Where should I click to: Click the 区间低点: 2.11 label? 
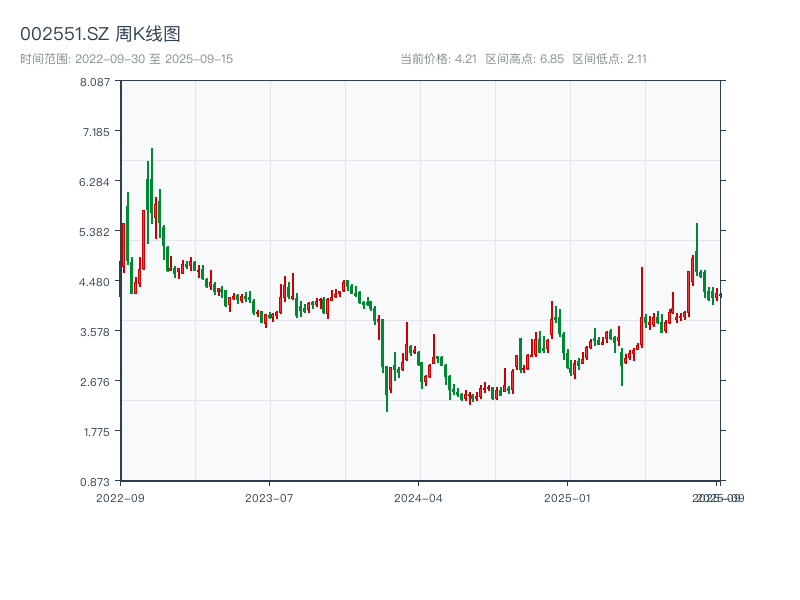click(609, 59)
